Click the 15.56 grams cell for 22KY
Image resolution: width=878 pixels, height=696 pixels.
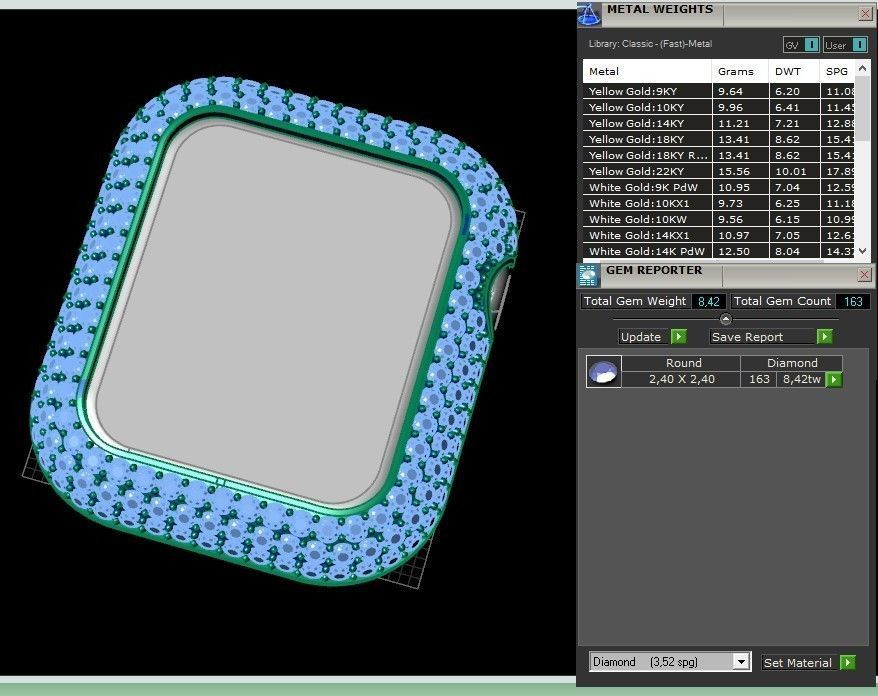pos(740,171)
